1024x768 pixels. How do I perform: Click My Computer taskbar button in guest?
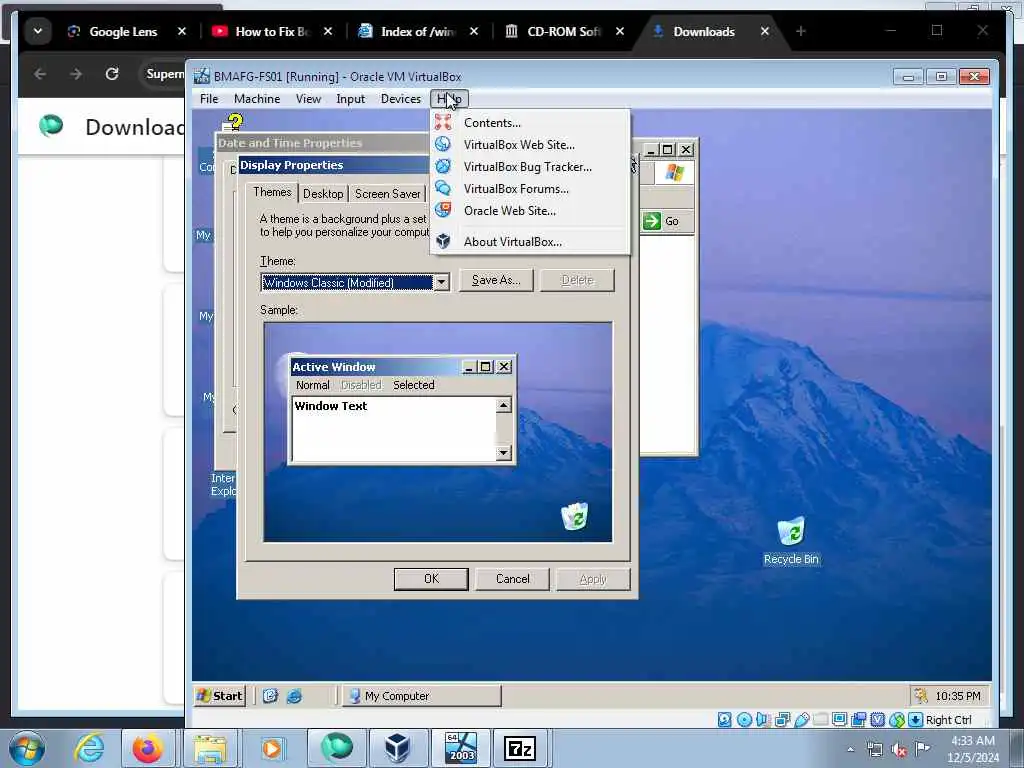[422, 696]
